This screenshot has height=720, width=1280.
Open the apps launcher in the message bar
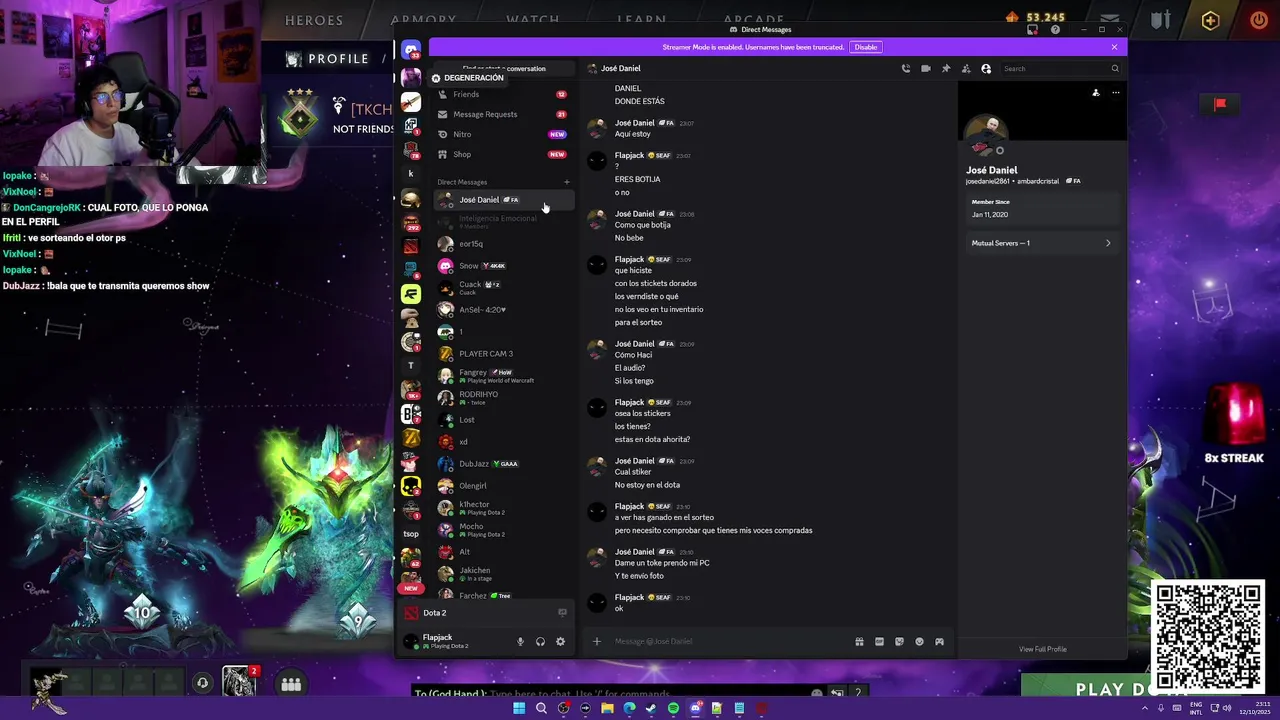coord(939,642)
